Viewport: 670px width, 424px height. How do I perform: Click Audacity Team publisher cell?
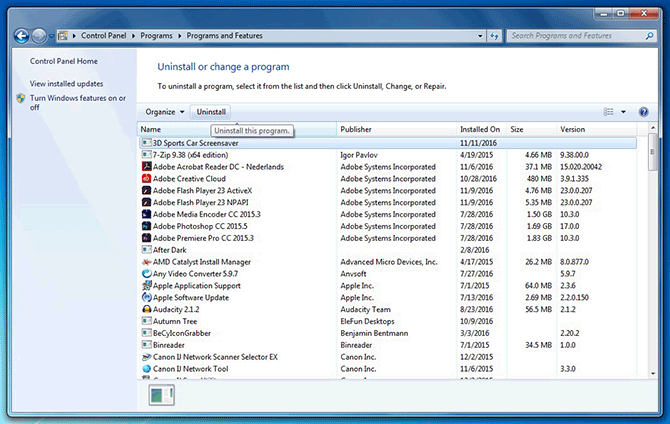pos(365,309)
